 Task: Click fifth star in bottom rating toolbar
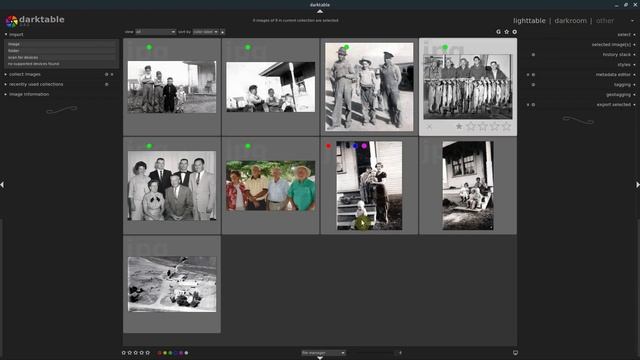coord(148,353)
